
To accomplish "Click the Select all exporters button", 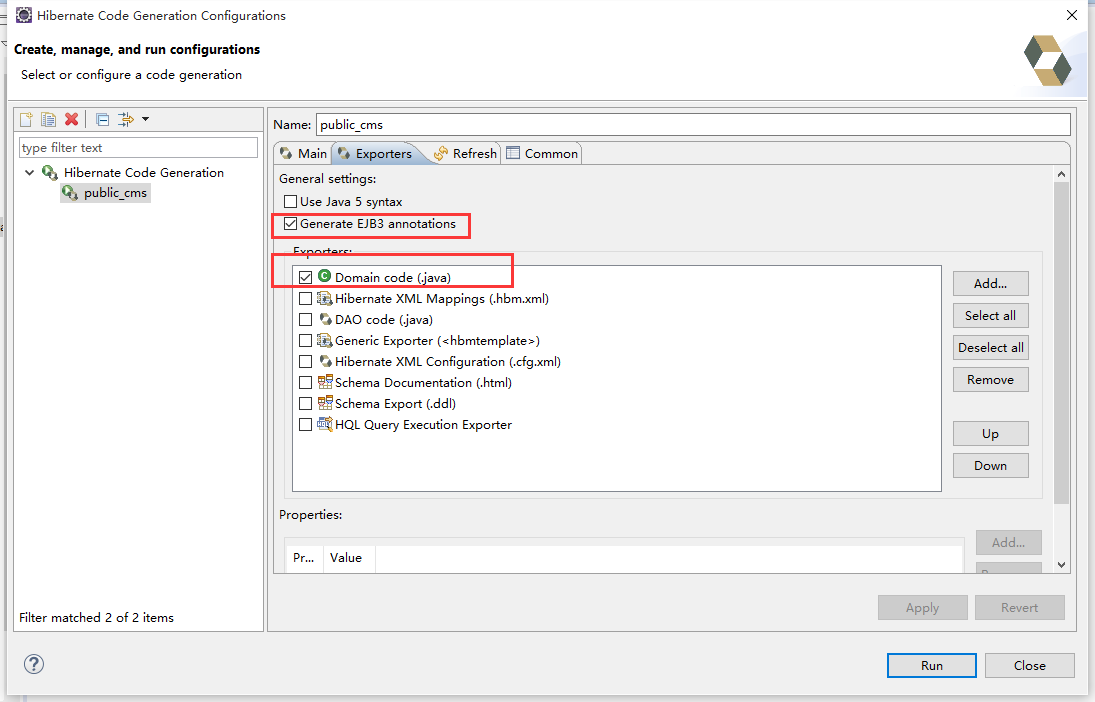I will coord(990,316).
